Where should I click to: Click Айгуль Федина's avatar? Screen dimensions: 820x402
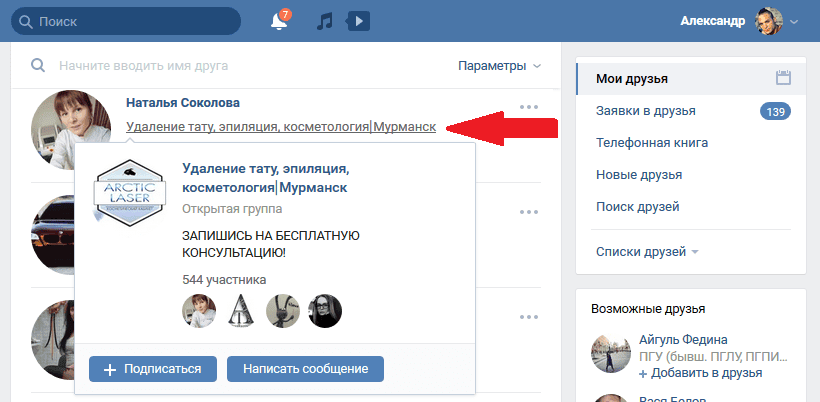click(611, 353)
